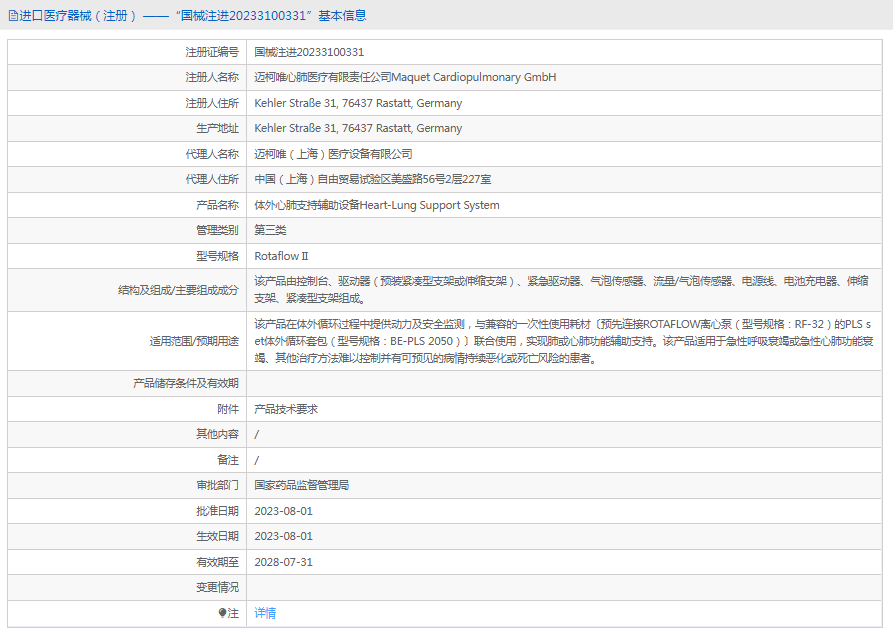Click the 变更情况 label cell
The image size is (893, 635).
tap(127, 587)
